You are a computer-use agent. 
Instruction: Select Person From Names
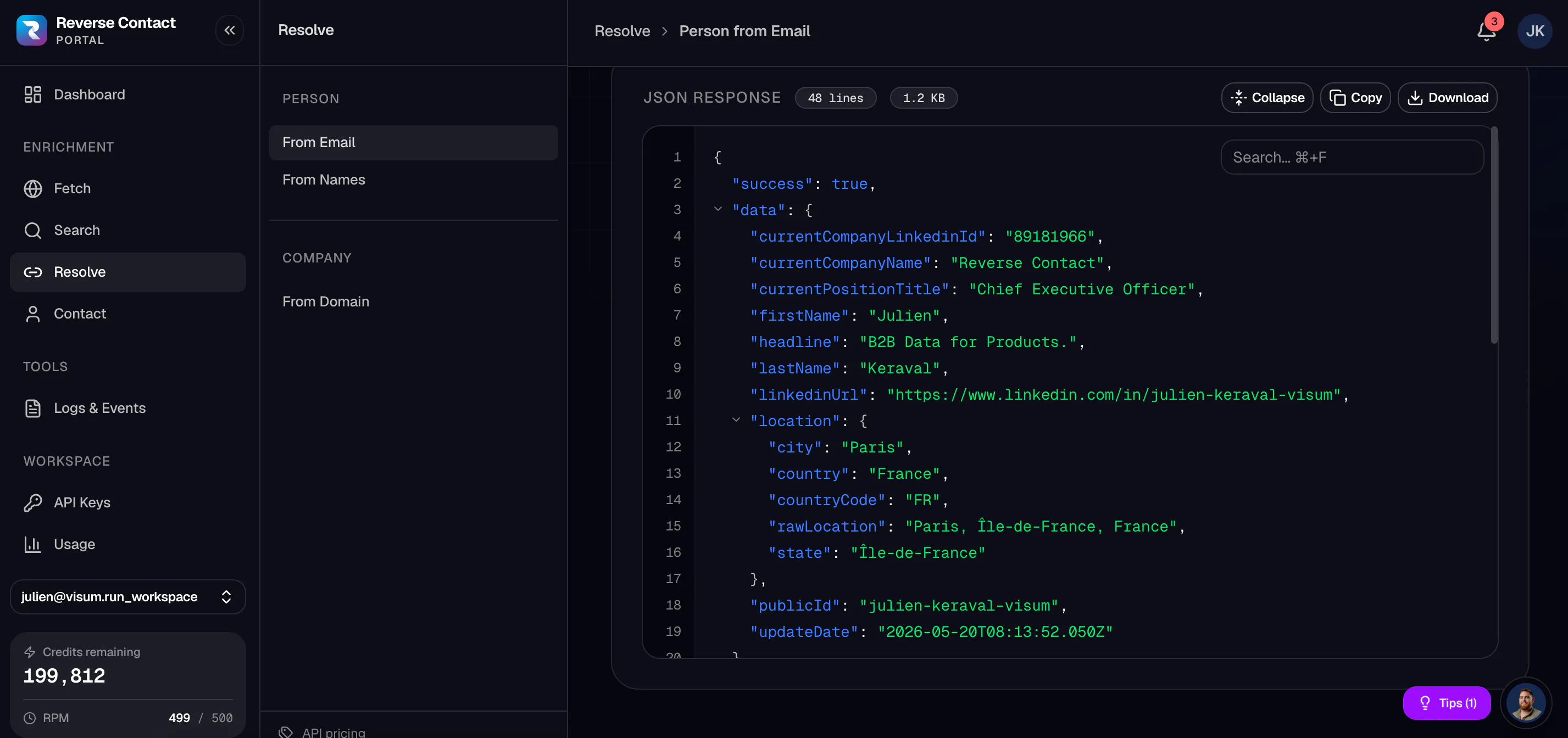click(x=413, y=180)
